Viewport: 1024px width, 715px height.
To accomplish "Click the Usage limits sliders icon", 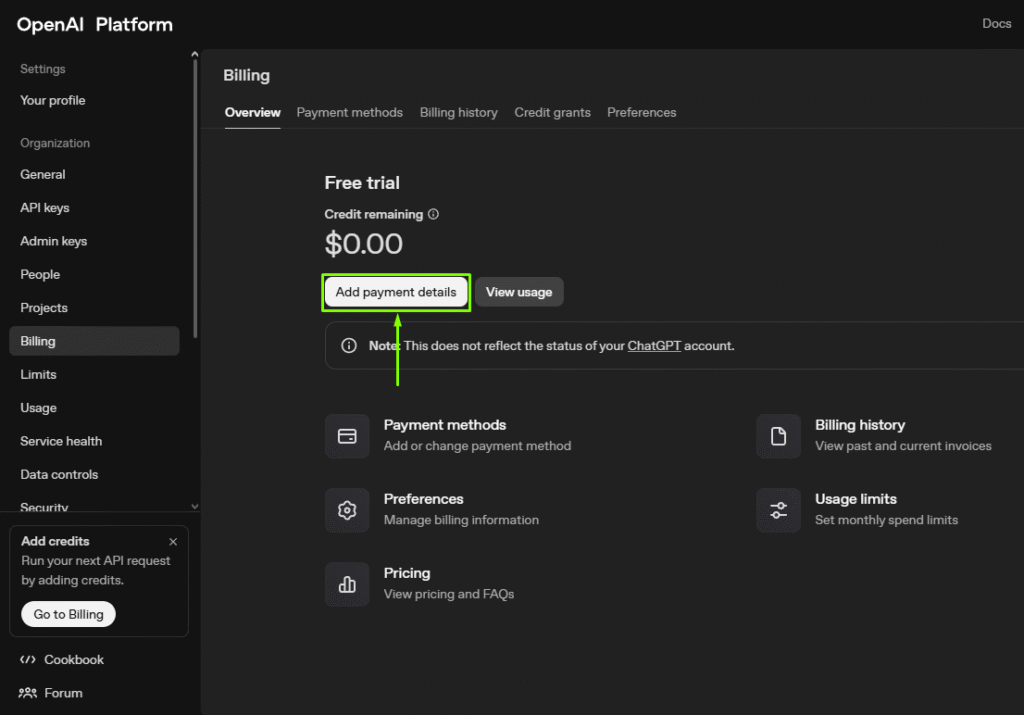I will [x=778, y=510].
